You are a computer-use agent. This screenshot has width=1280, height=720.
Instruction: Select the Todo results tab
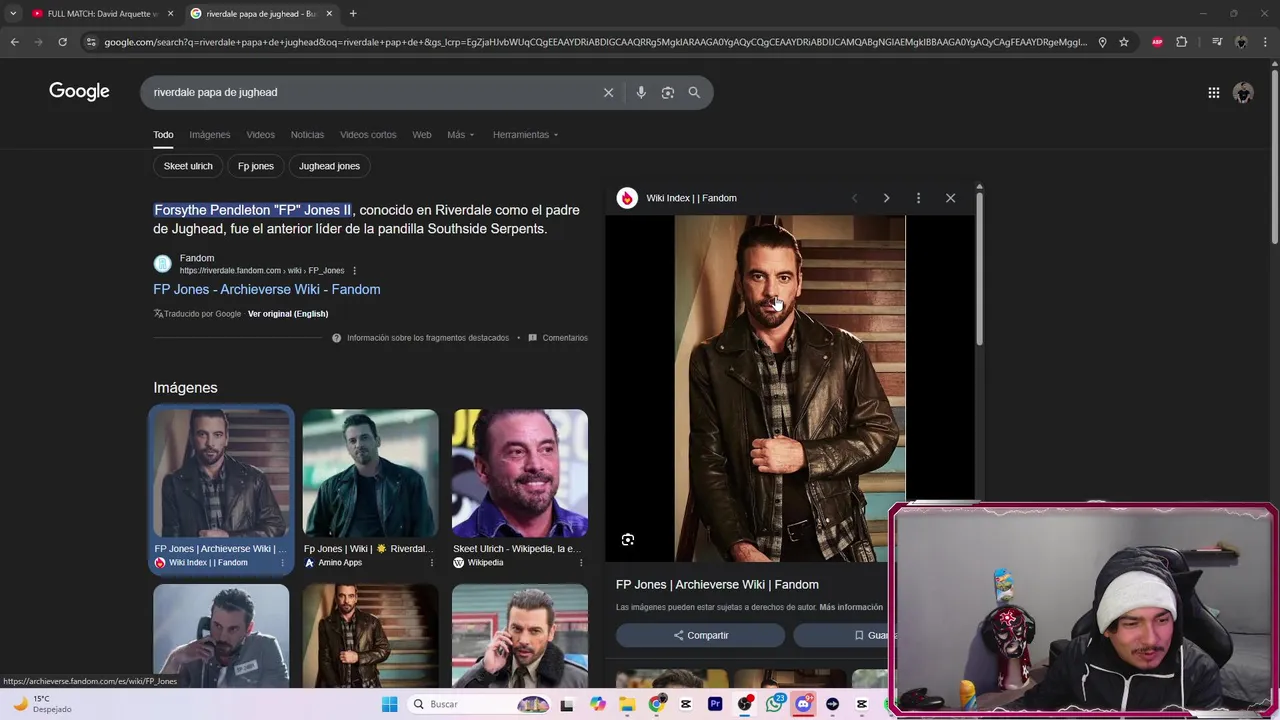pos(163,135)
